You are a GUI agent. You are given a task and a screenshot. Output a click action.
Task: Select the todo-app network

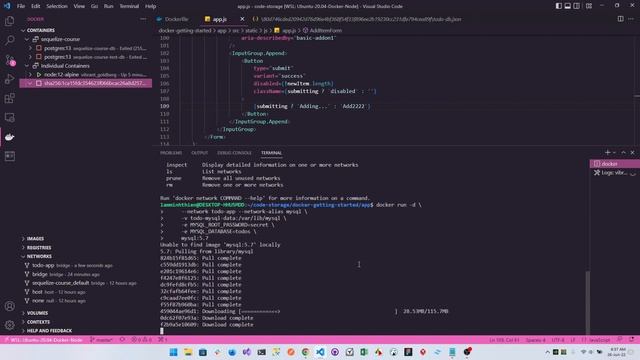(86, 265)
